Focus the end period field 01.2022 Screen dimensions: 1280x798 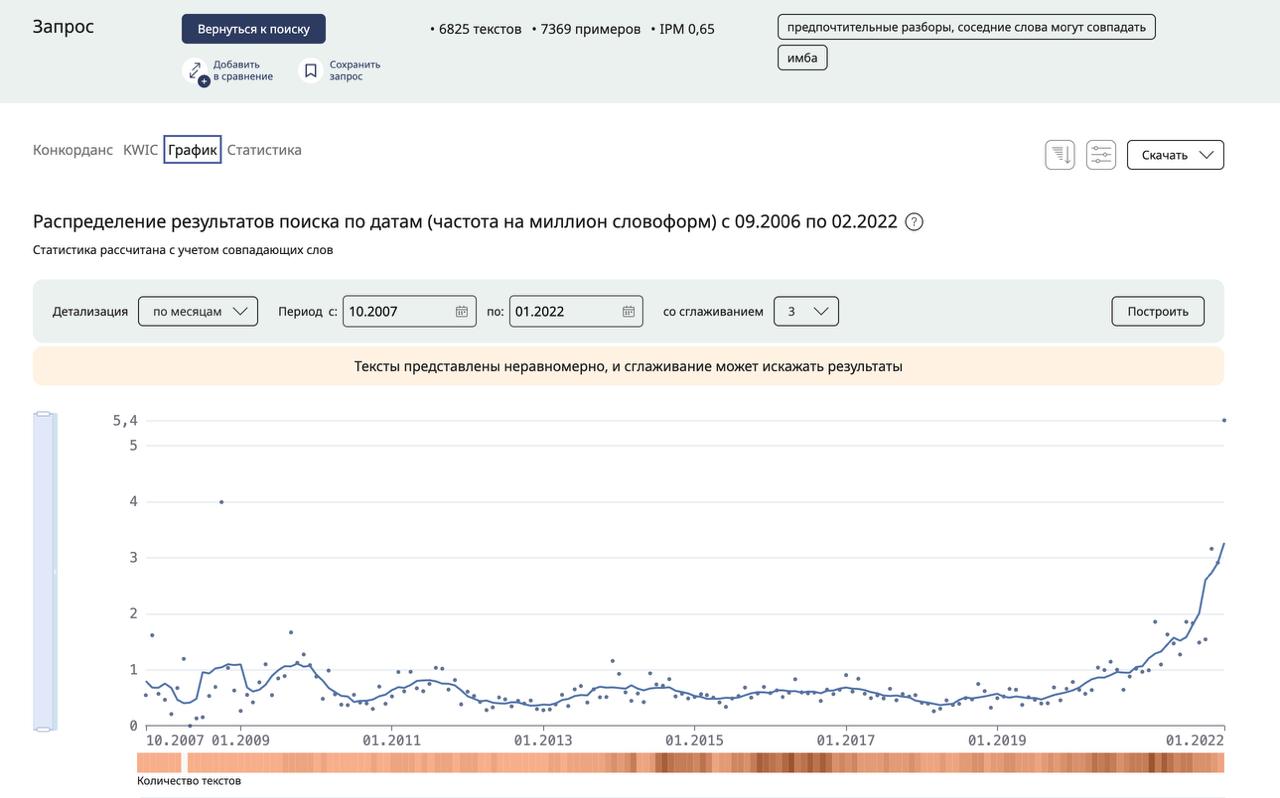pos(576,311)
